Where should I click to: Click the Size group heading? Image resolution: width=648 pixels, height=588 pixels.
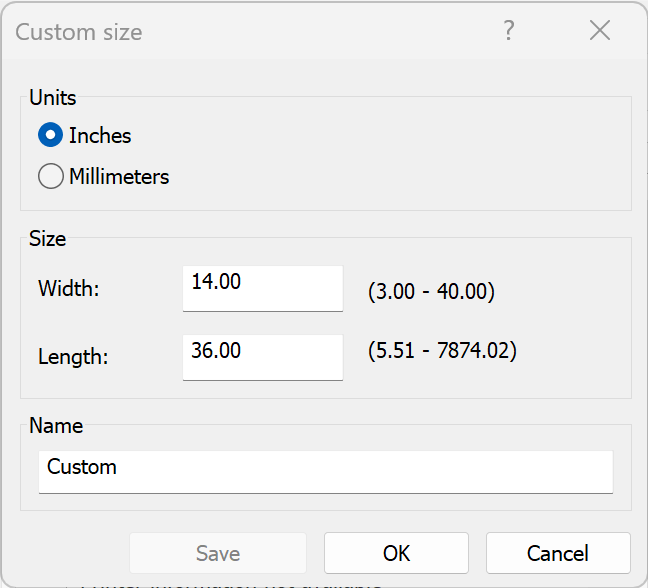(47, 238)
